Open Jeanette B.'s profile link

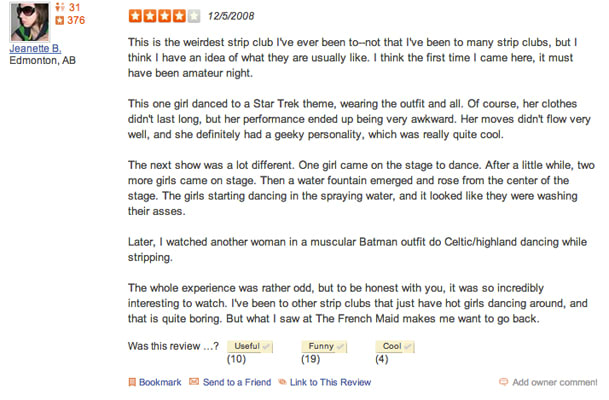(x=35, y=49)
